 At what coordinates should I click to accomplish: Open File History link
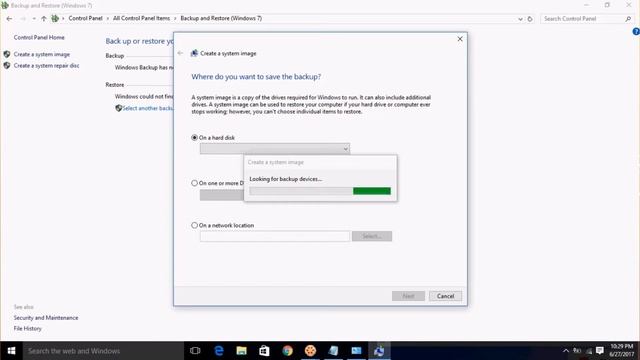27,328
